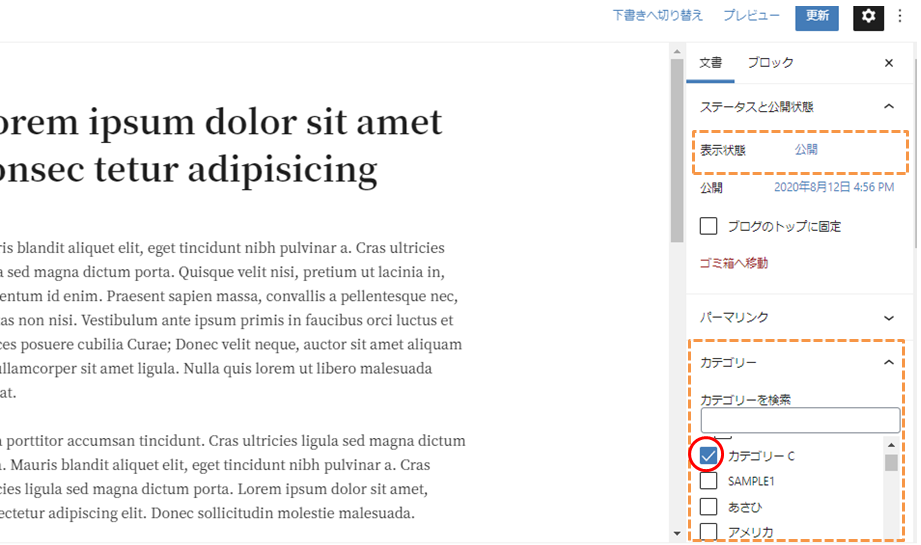The width and height of the screenshot is (921, 545).
Task: Click the 公開 visibility status link
Action: point(806,150)
